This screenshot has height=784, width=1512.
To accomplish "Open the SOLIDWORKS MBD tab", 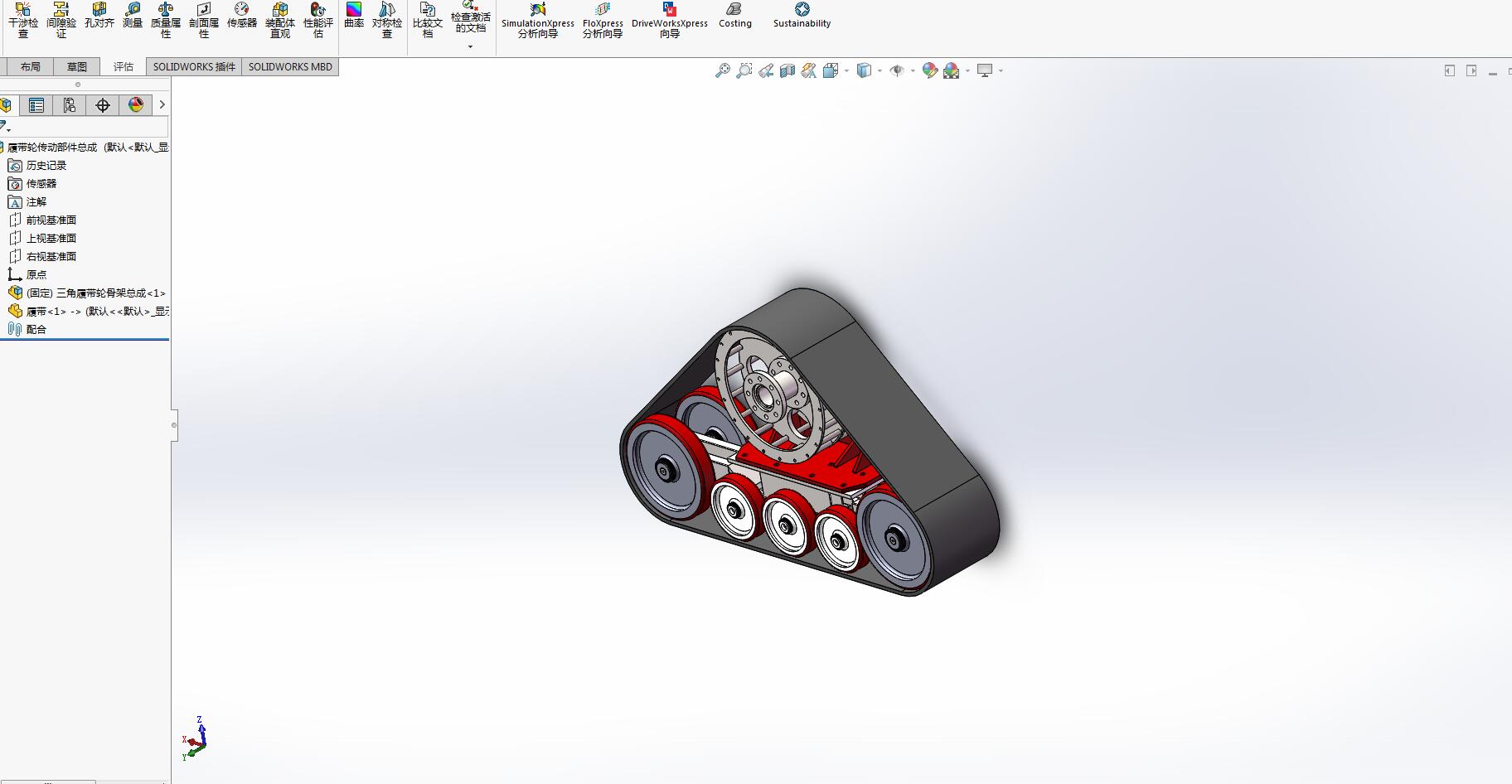I will pyautogui.click(x=290, y=67).
